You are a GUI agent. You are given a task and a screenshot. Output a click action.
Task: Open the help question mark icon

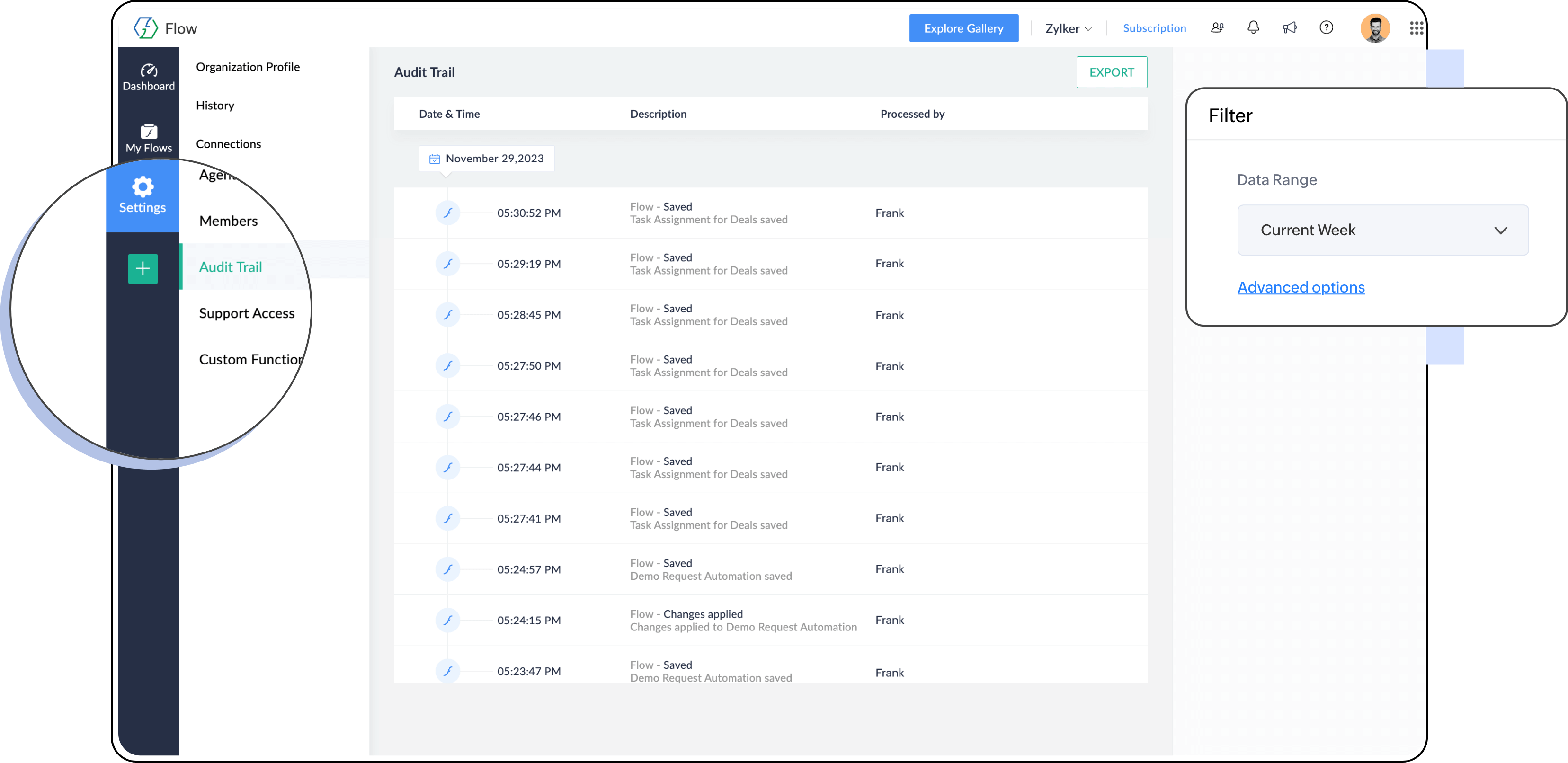click(1326, 28)
